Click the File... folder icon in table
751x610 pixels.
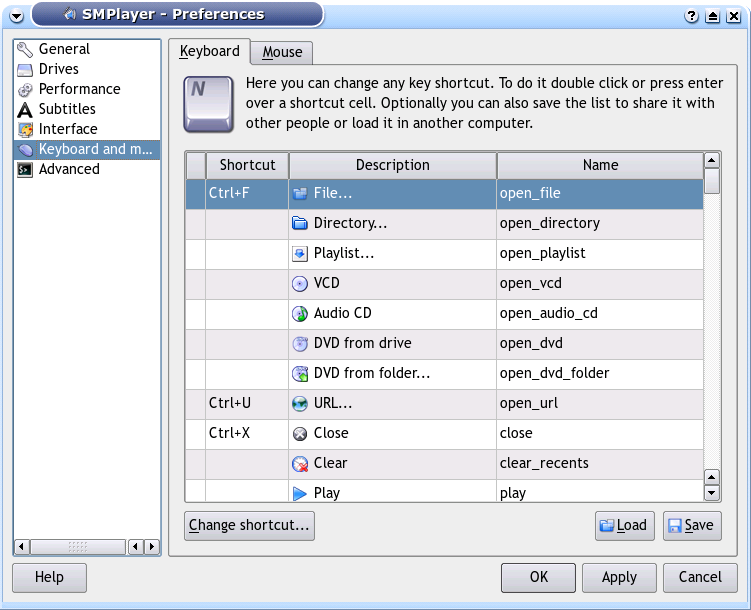coord(300,193)
